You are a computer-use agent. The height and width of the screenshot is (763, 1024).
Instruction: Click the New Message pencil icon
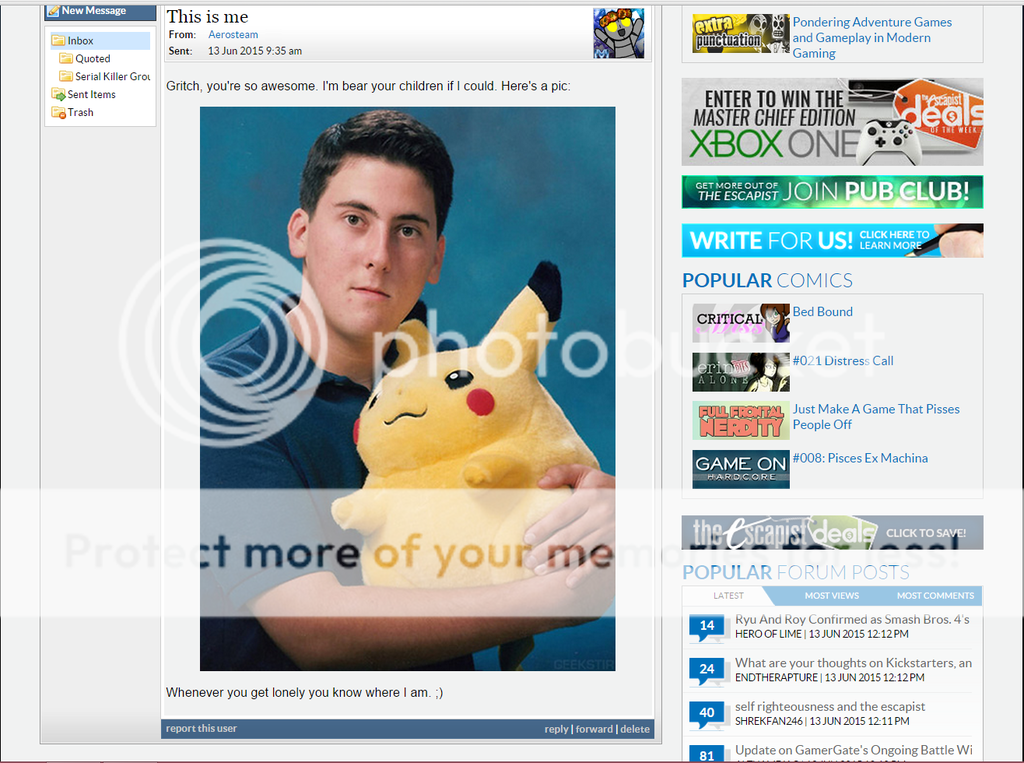click(x=53, y=10)
